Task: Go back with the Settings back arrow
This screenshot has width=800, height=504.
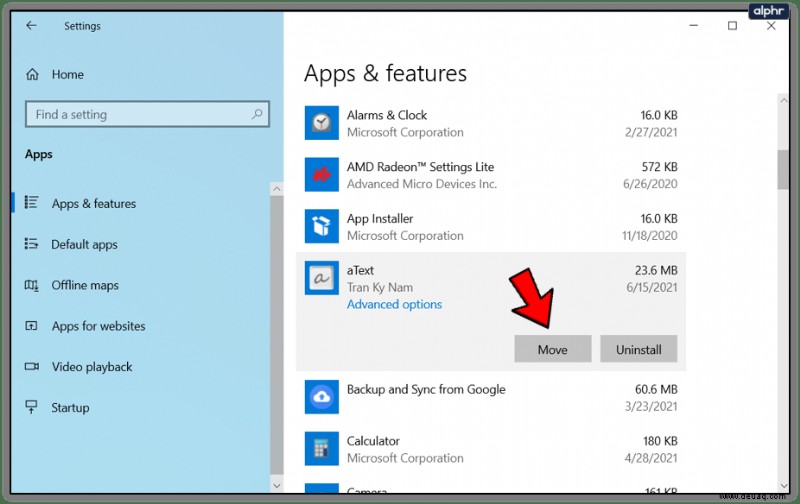Action: (x=31, y=26)
